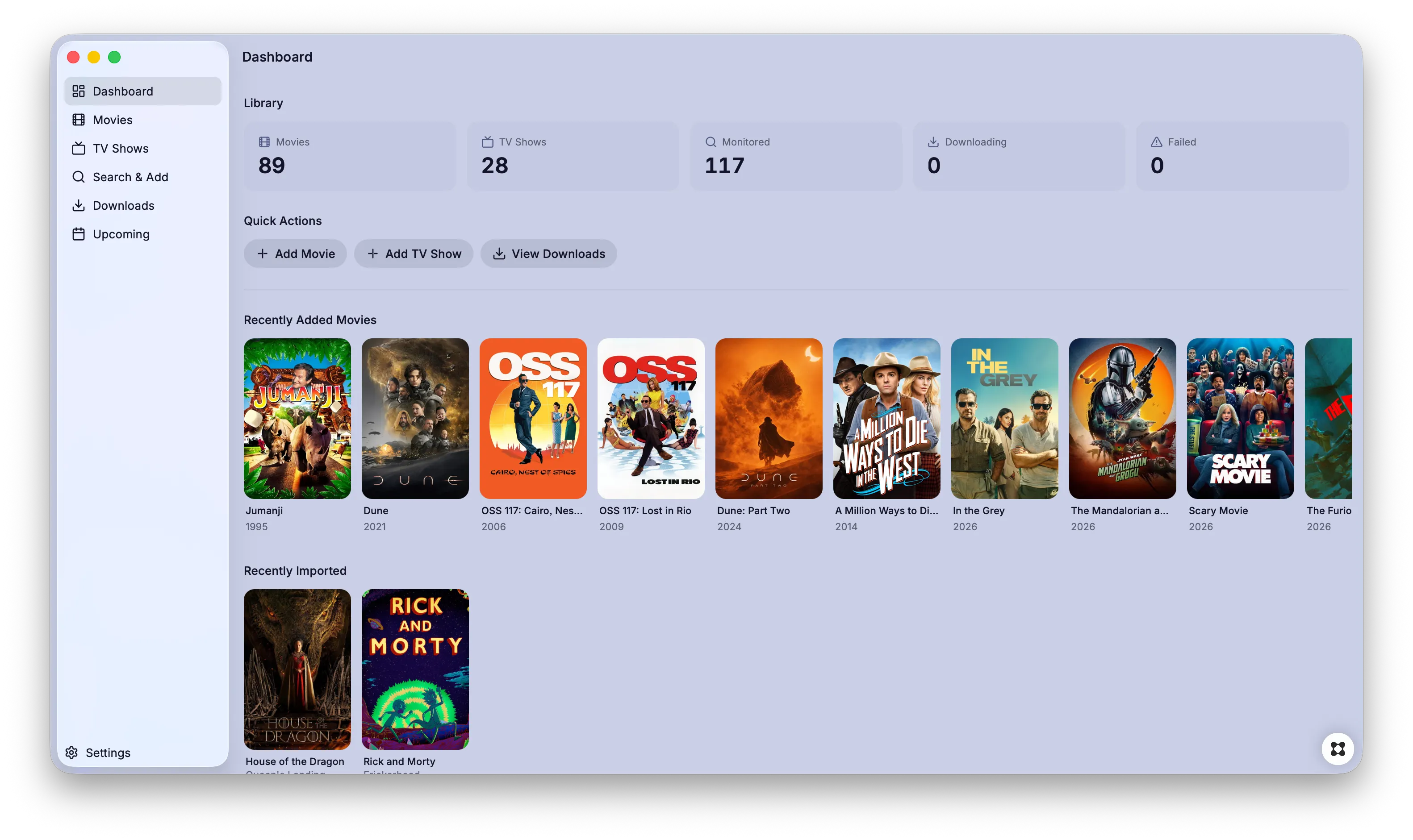Open the In the Grey poster
Viewport: 1413px width, 840px height.
1005,418
